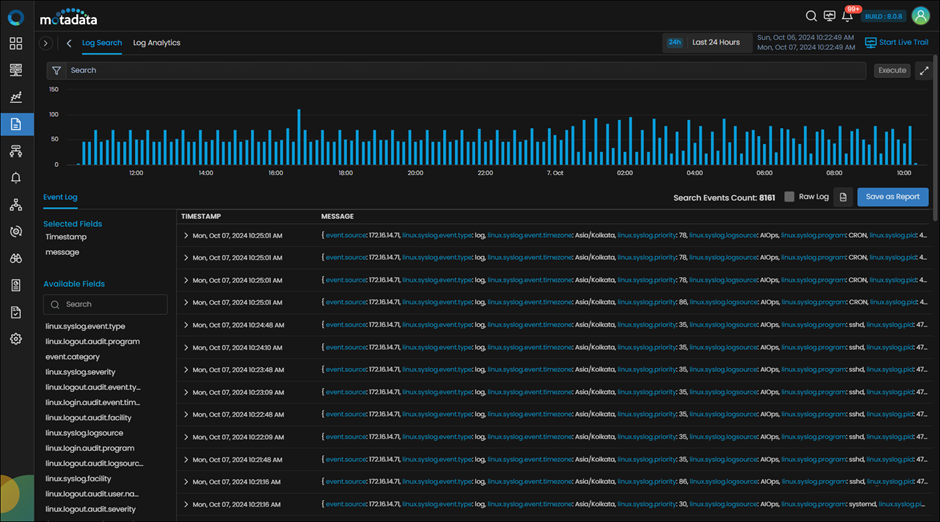Viewport: 940px width, 522px height.
Task: Click the notifications bell with 99+ badge
Action: point(847,17)
